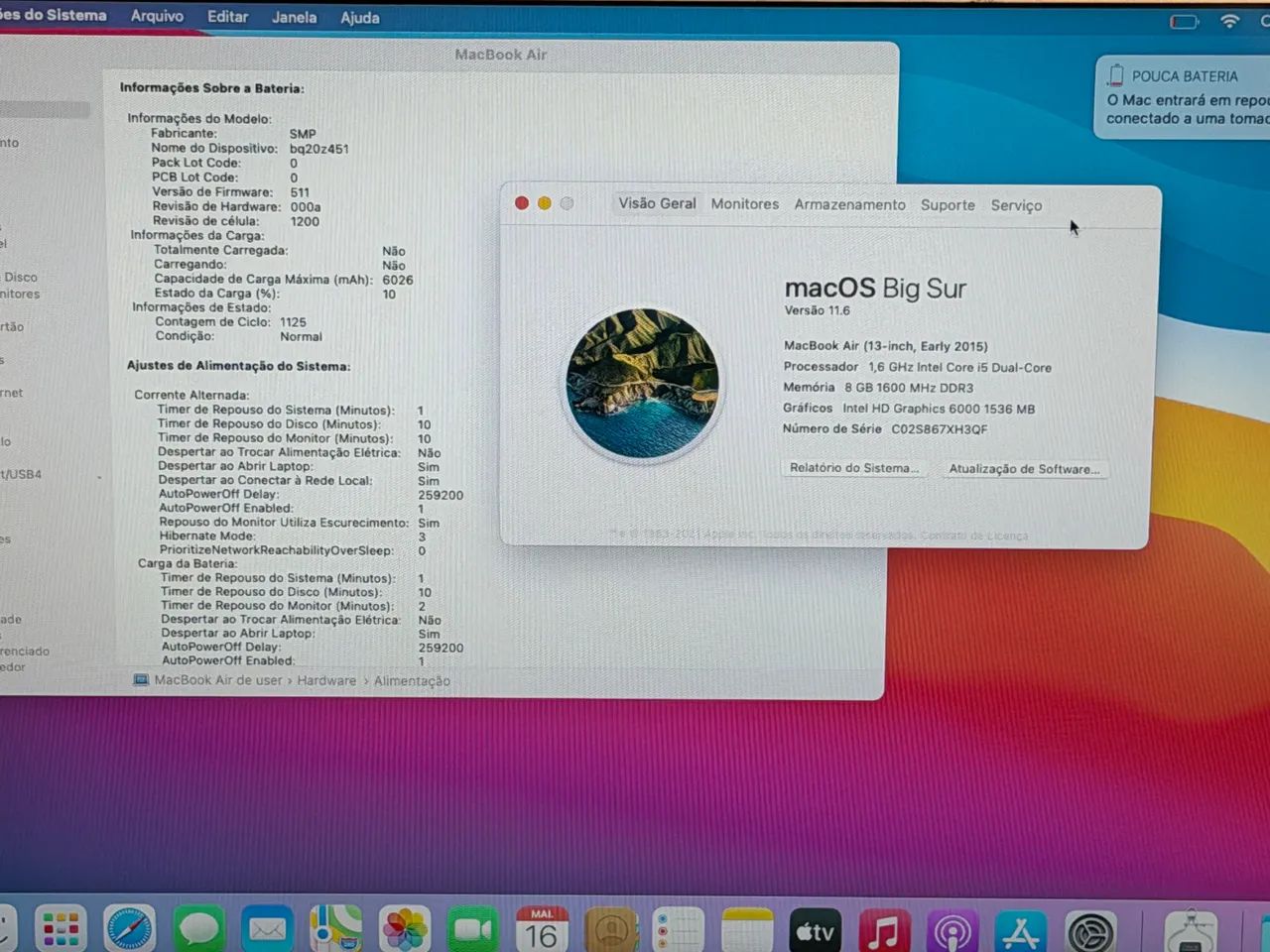Click MacBook Air de user in path bar
The height and width of the screenshot is (952, 1270).
(218, 680)
